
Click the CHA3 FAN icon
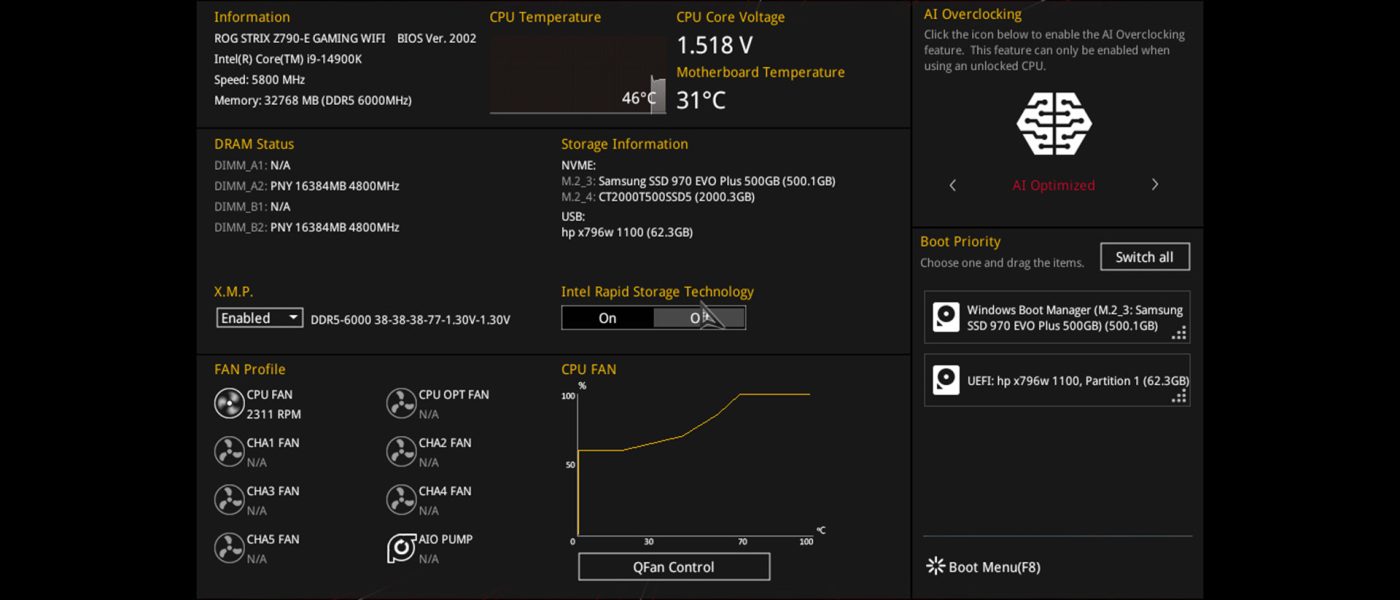click(x=229, y=499)
